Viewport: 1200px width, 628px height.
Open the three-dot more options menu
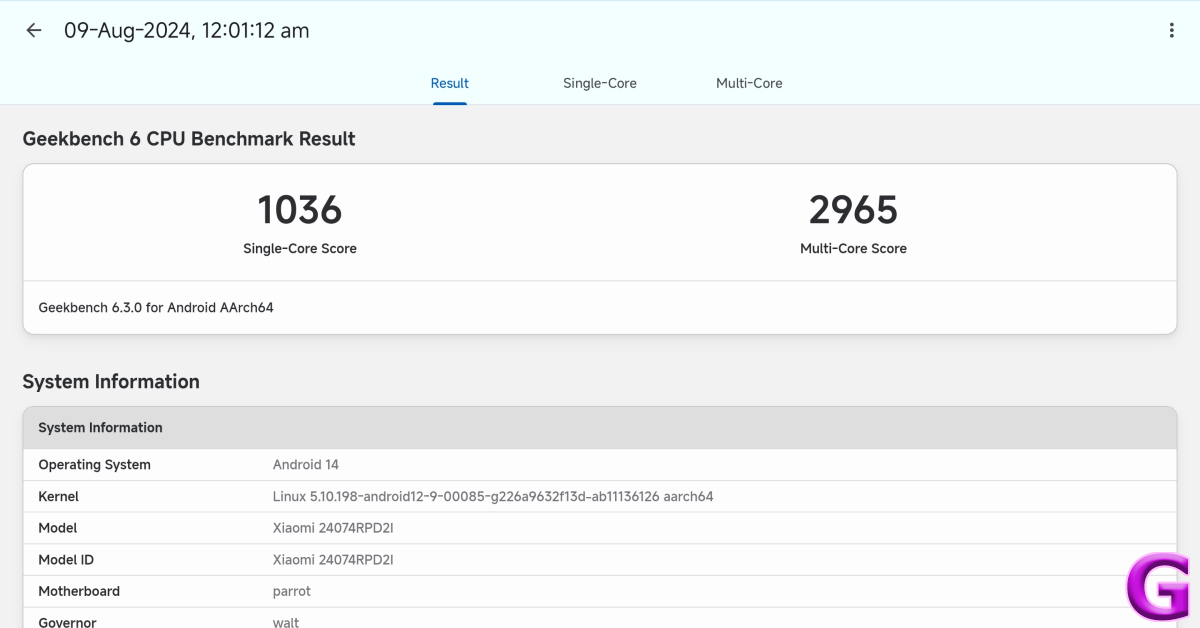pyautogui.click(x=1171, y=30)
